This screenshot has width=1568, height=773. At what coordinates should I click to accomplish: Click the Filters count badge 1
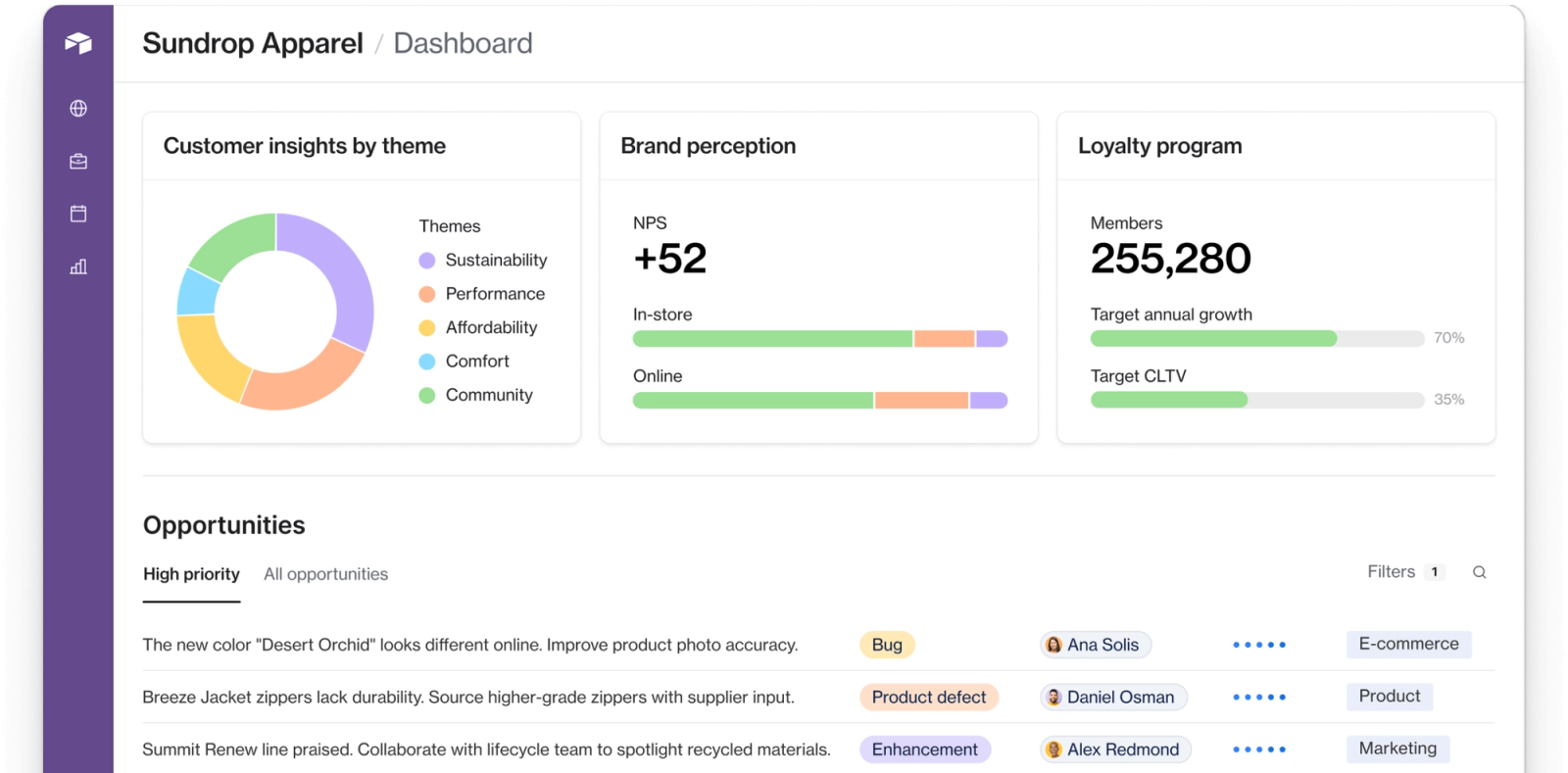pyautogui.click(x=1435, y=572)
